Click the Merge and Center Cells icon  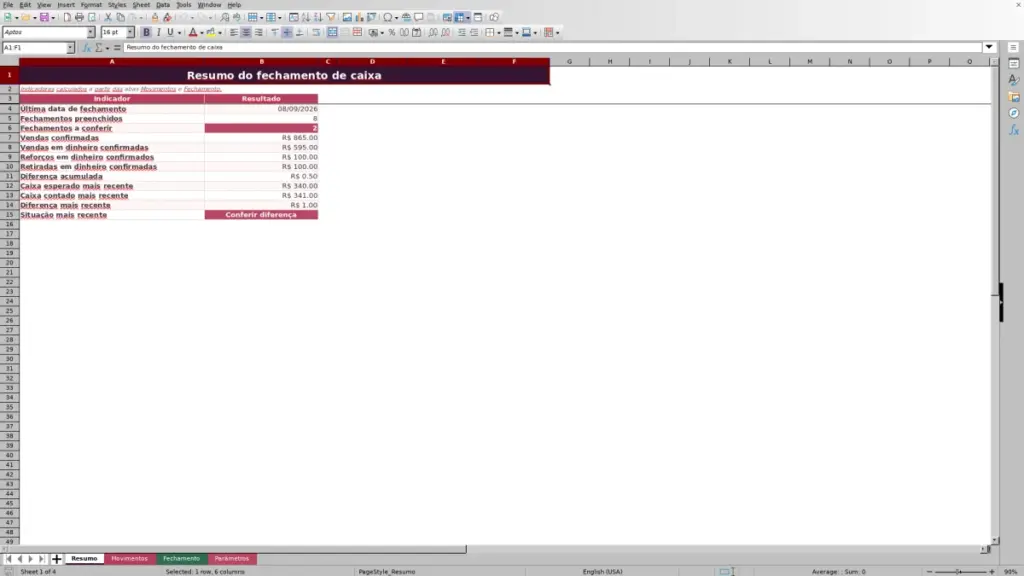(x=332, y=33)
